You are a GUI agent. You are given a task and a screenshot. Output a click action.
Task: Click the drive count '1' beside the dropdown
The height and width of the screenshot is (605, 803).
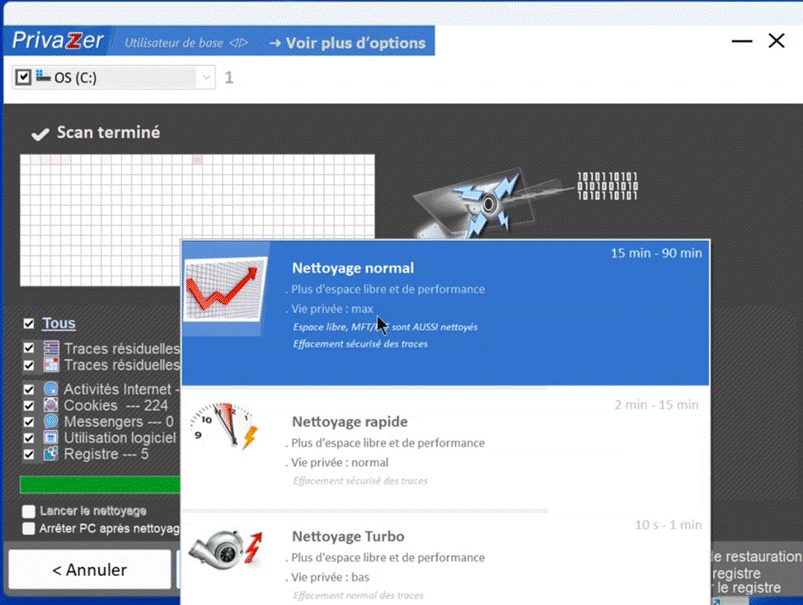[x=229, y=77]
